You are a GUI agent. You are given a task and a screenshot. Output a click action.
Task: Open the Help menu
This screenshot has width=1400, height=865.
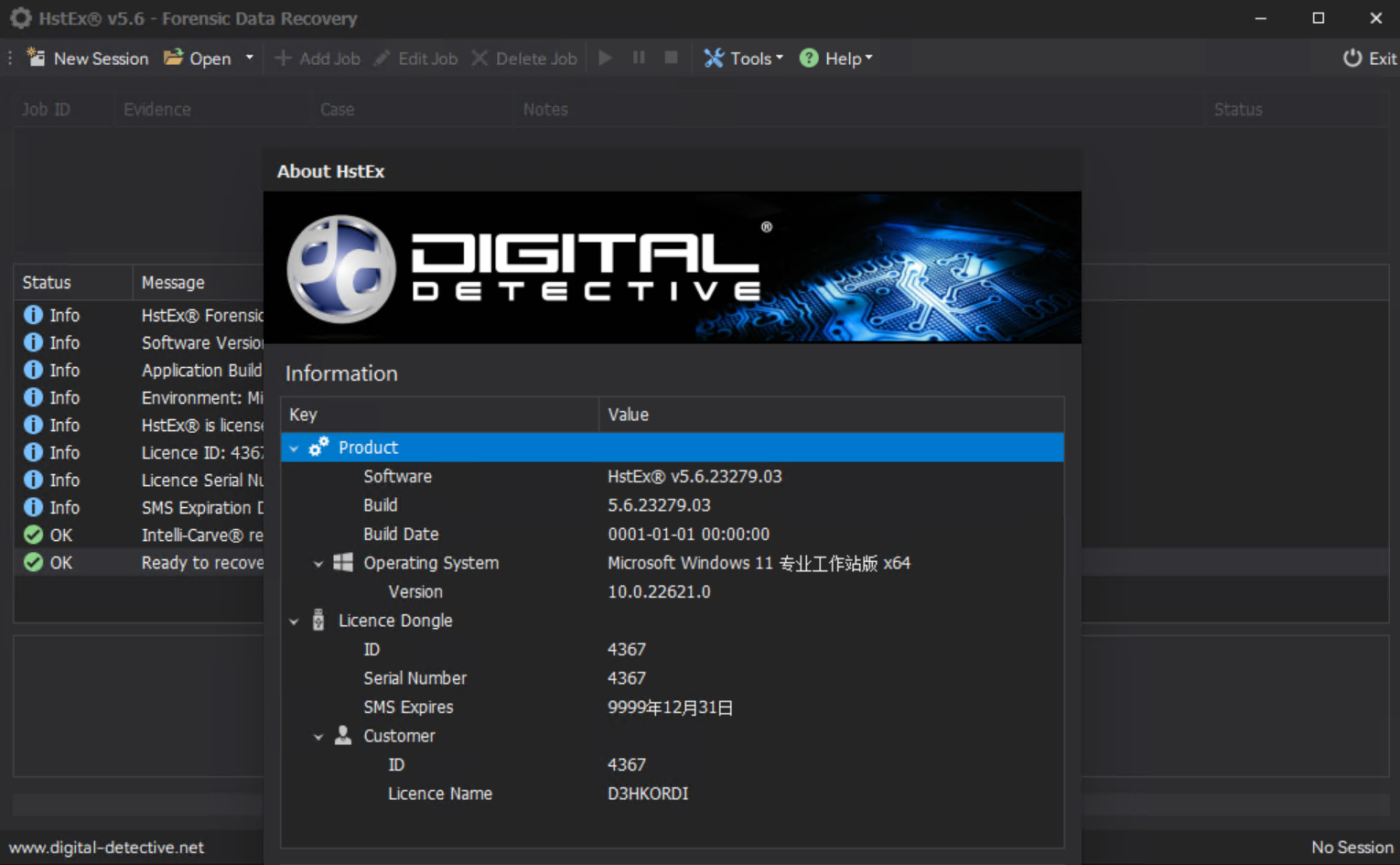[835, 59]
